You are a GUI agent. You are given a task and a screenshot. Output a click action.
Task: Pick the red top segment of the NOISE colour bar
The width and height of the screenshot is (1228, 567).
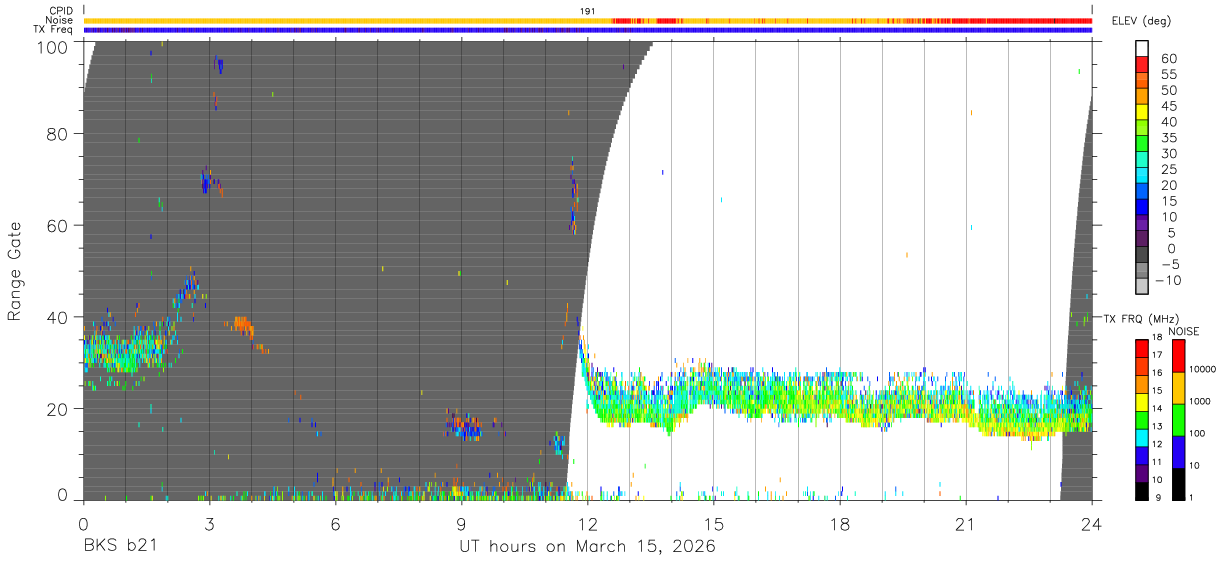tap(1178, 356)
